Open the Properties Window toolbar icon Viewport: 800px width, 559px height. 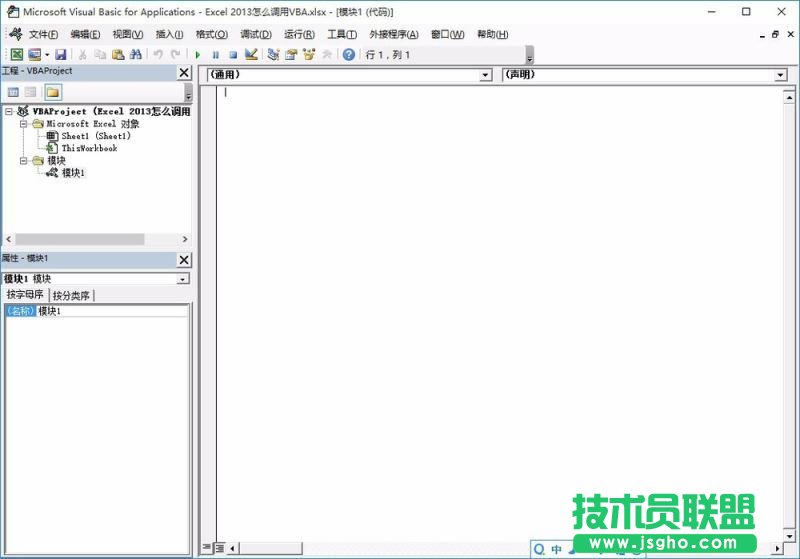291,54
